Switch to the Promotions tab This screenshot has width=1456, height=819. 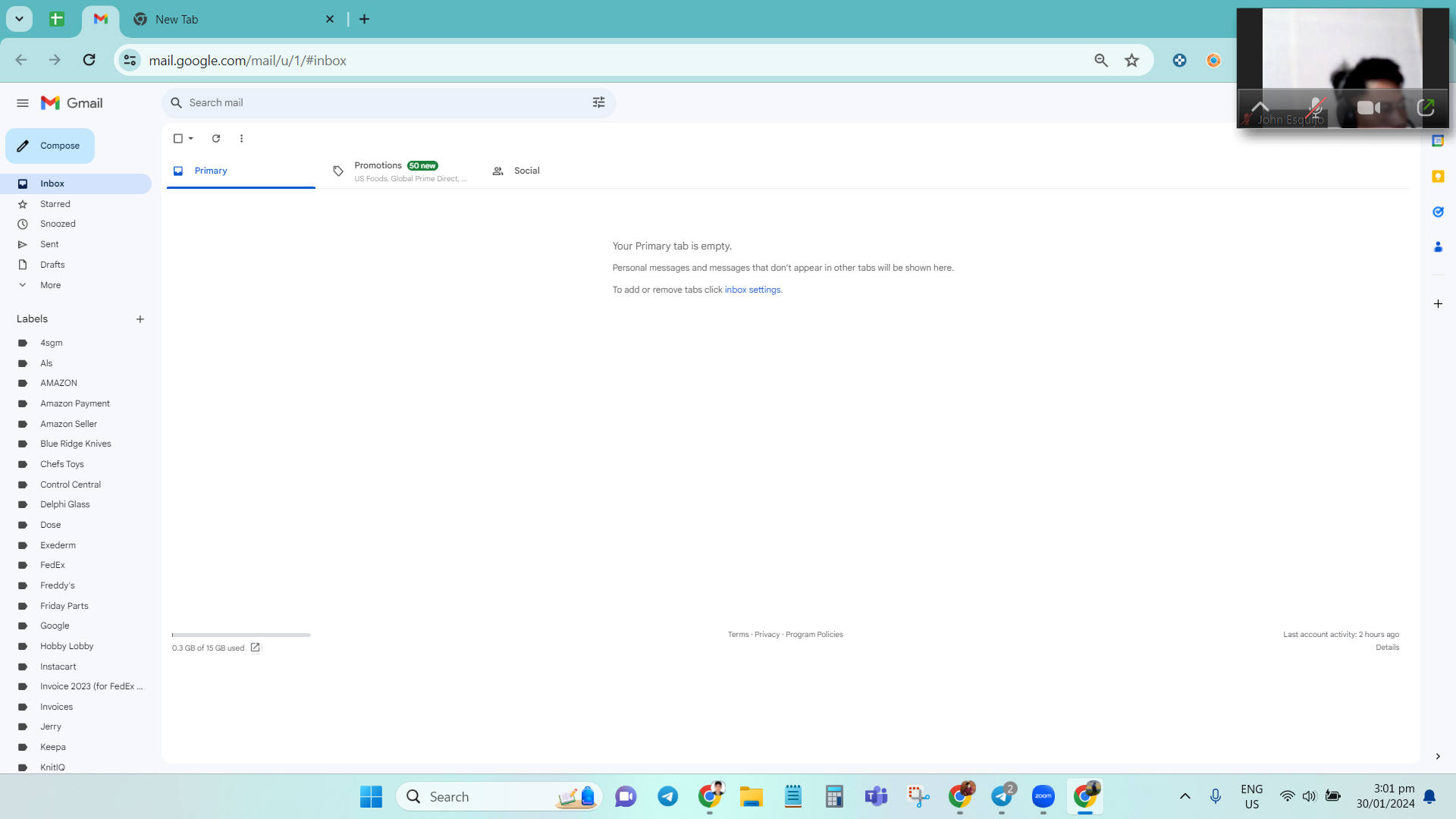[400, 171]
